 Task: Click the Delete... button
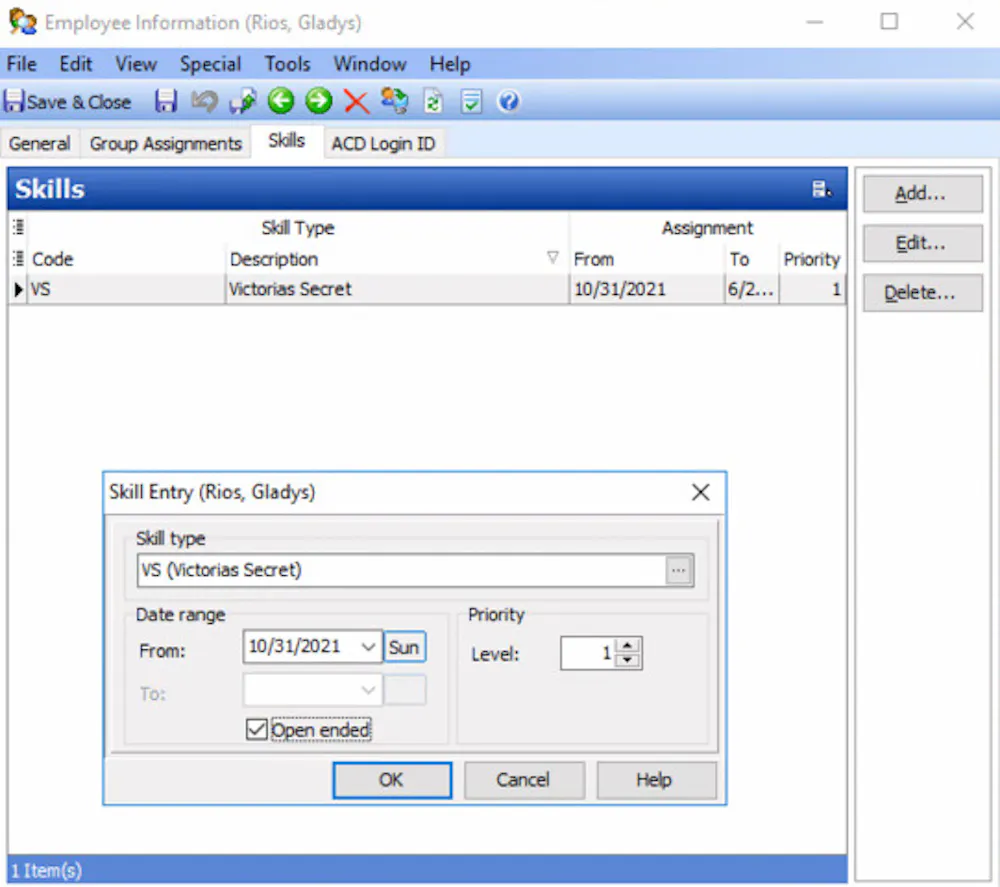pyautogui.click(x=922, y=293)
